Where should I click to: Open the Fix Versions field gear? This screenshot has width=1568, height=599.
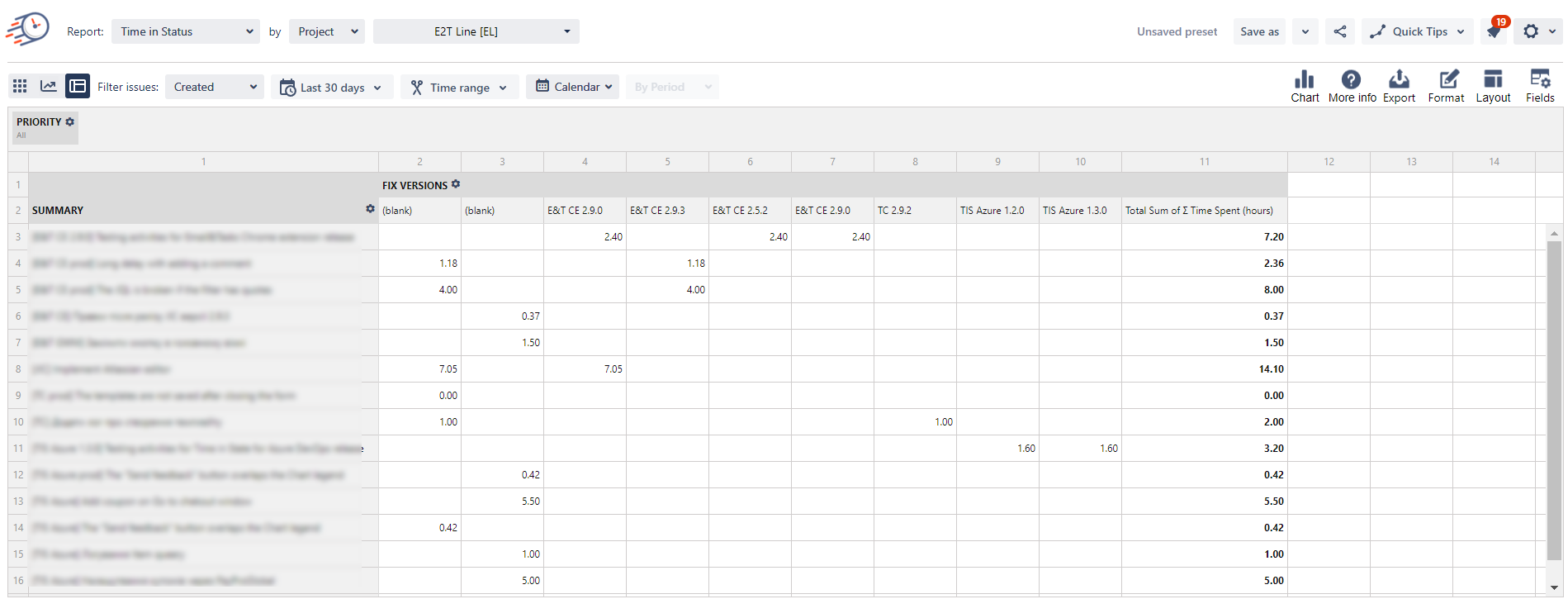click(456, 184)
